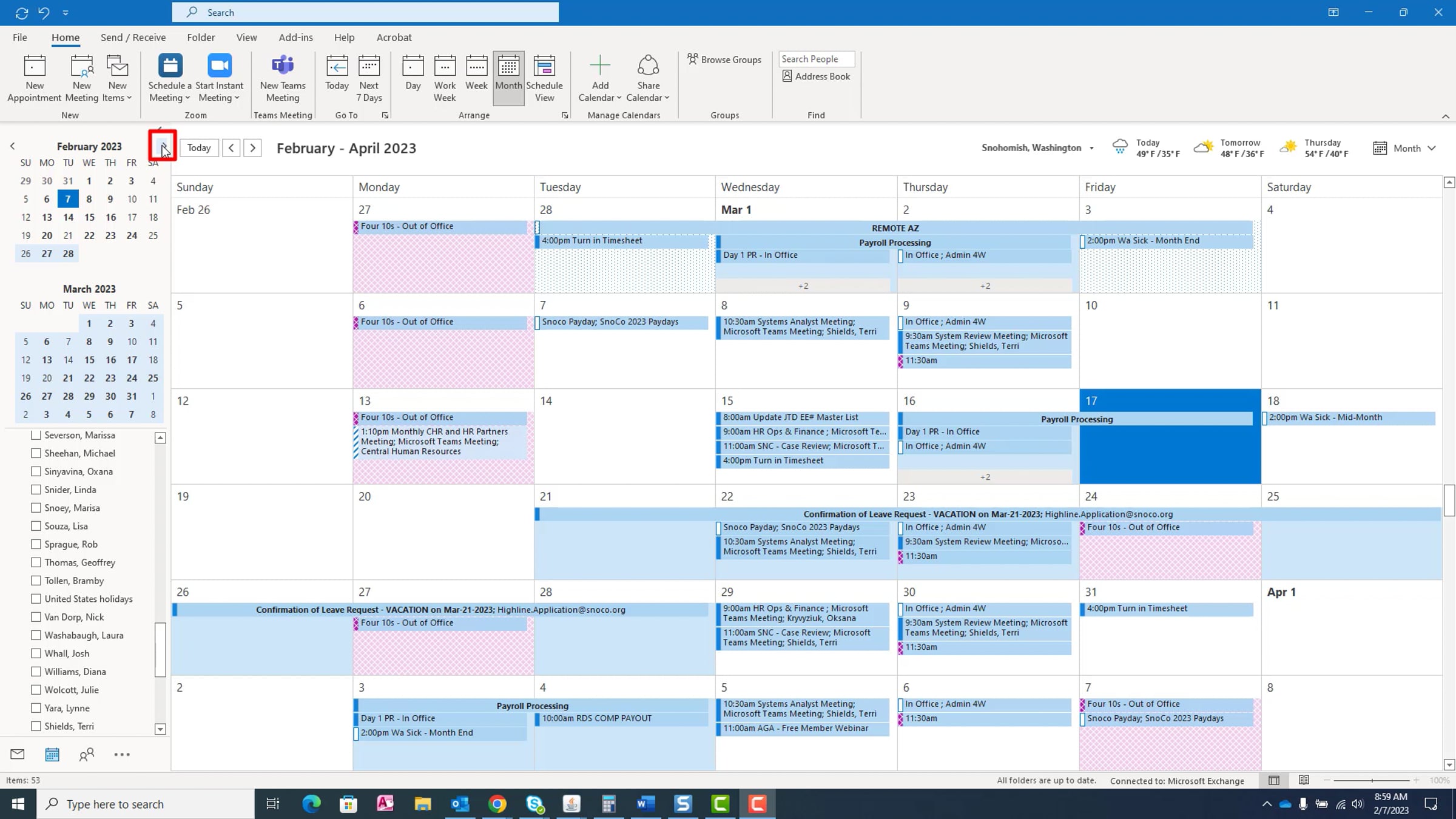This screenshot has height=819, width=1456.
Task: Check the Shields, Terri calendar
Action: [36, 726]
